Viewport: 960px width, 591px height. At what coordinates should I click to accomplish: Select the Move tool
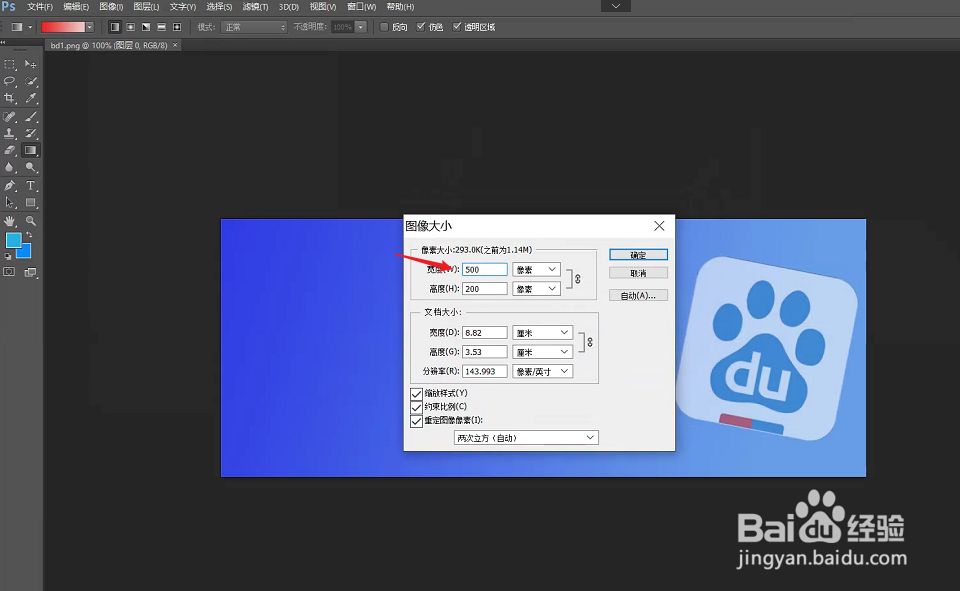[30, 64]
